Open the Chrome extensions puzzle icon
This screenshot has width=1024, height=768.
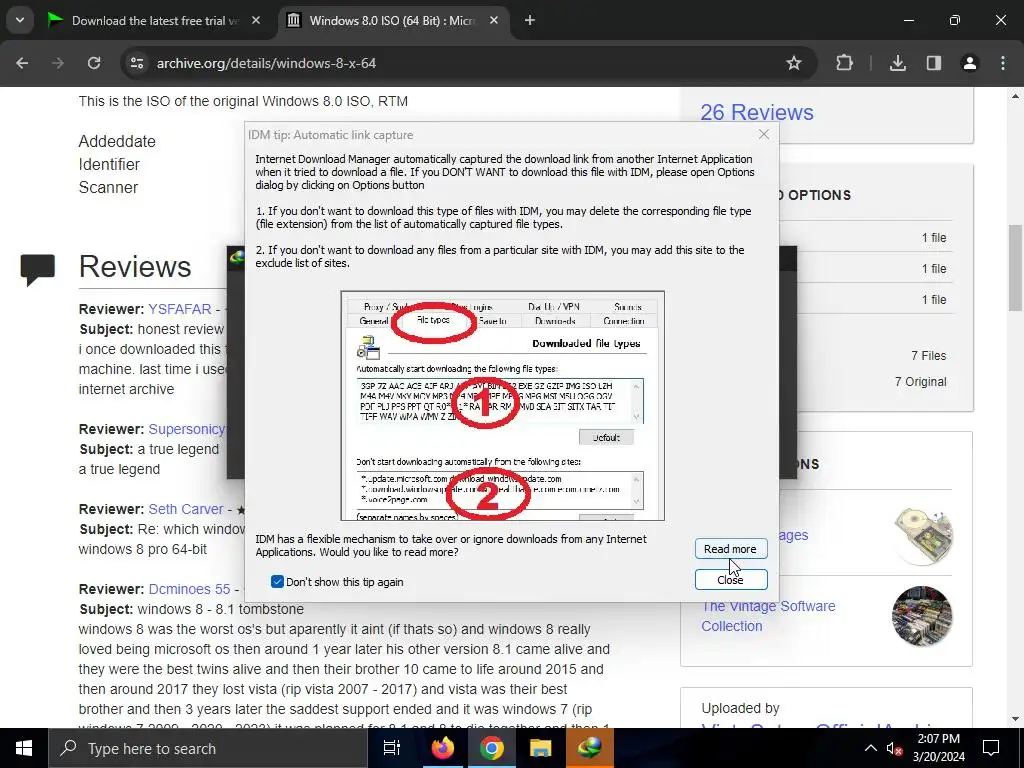click(844, 63)
